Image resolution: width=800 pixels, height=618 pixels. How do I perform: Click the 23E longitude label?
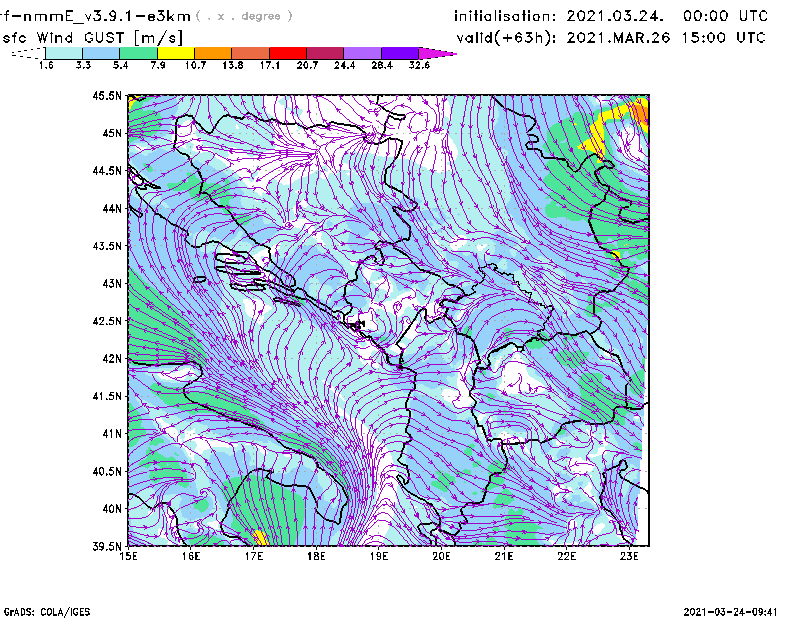pos(629,556)
